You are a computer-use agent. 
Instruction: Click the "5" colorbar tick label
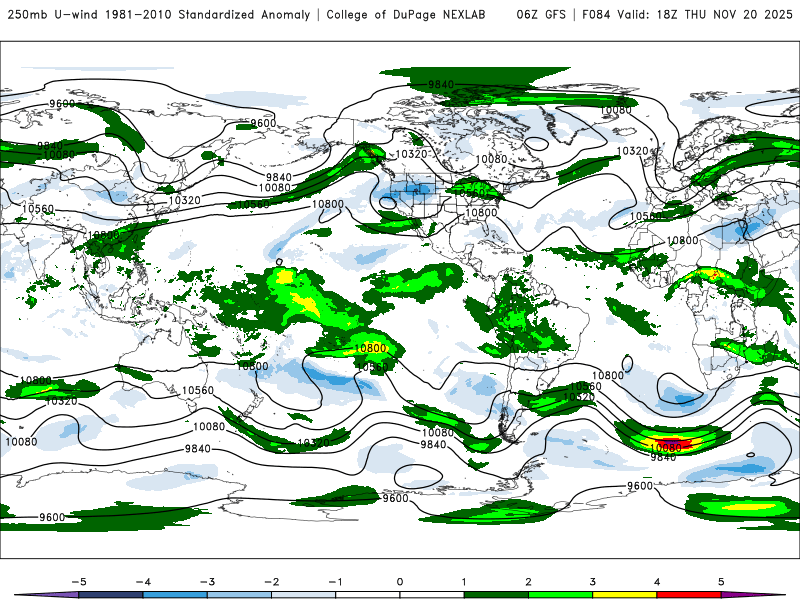coord(721,582)
